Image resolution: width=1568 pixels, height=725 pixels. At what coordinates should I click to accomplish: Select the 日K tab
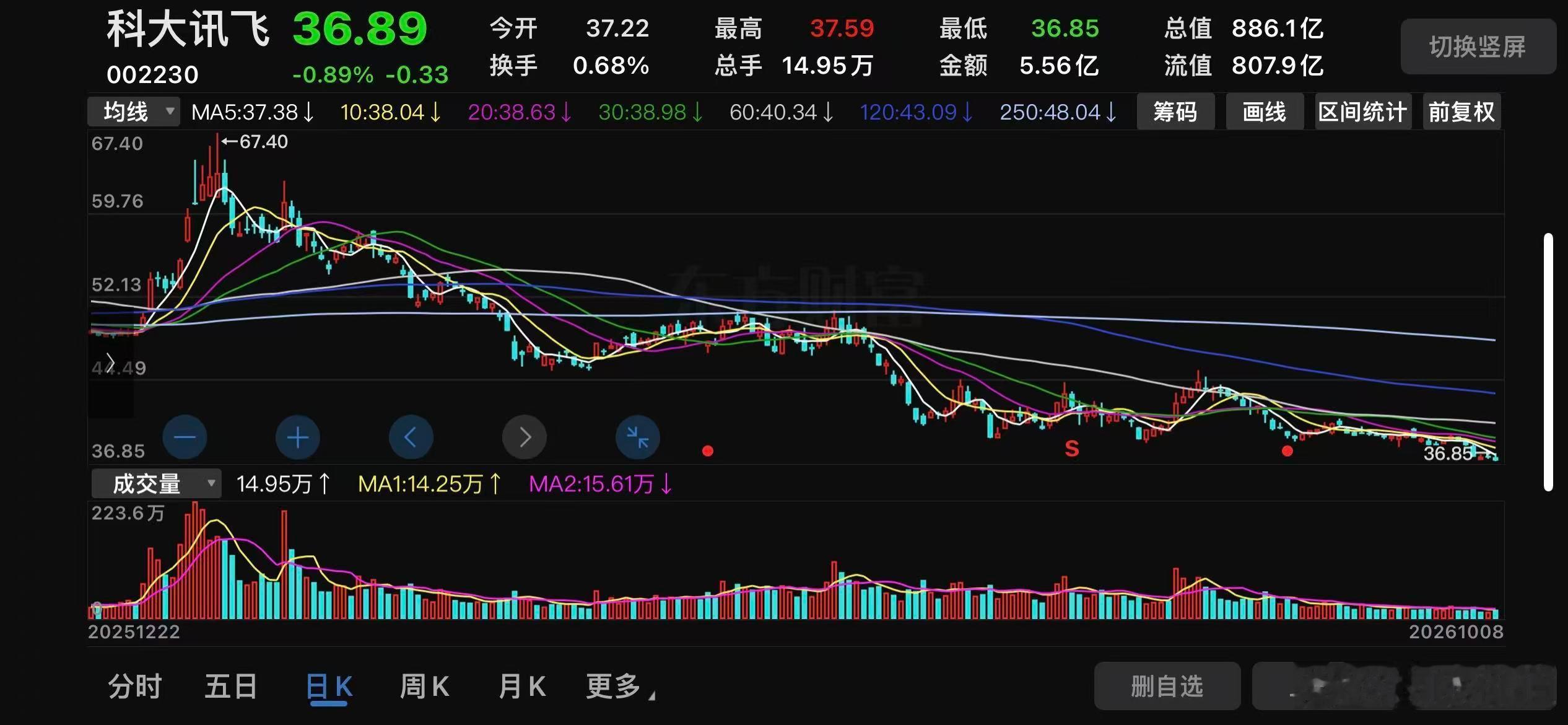[x=329, y=688]
